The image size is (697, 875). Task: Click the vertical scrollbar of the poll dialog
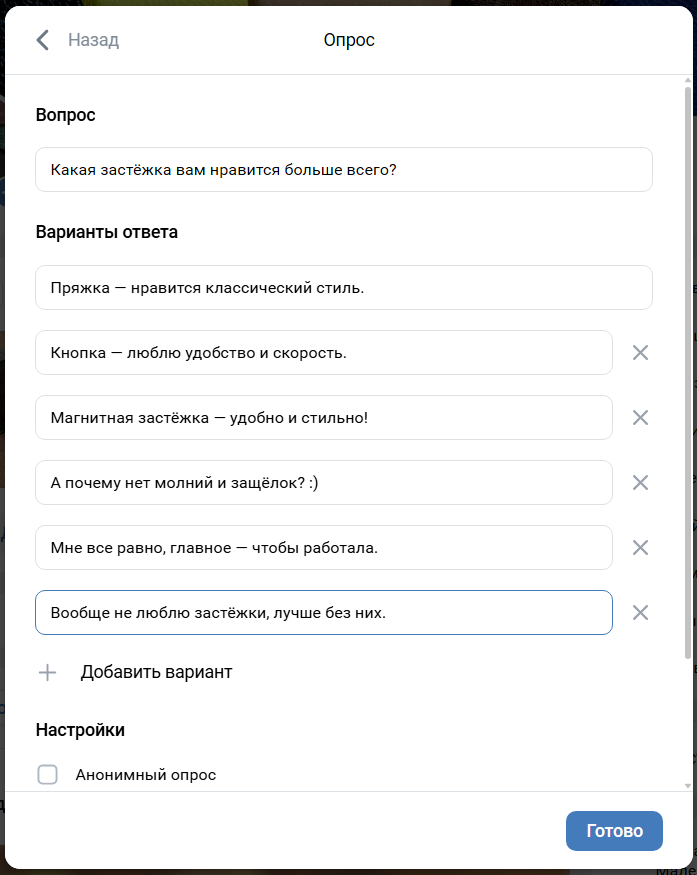pyautogui.click(x=687, y=370)
